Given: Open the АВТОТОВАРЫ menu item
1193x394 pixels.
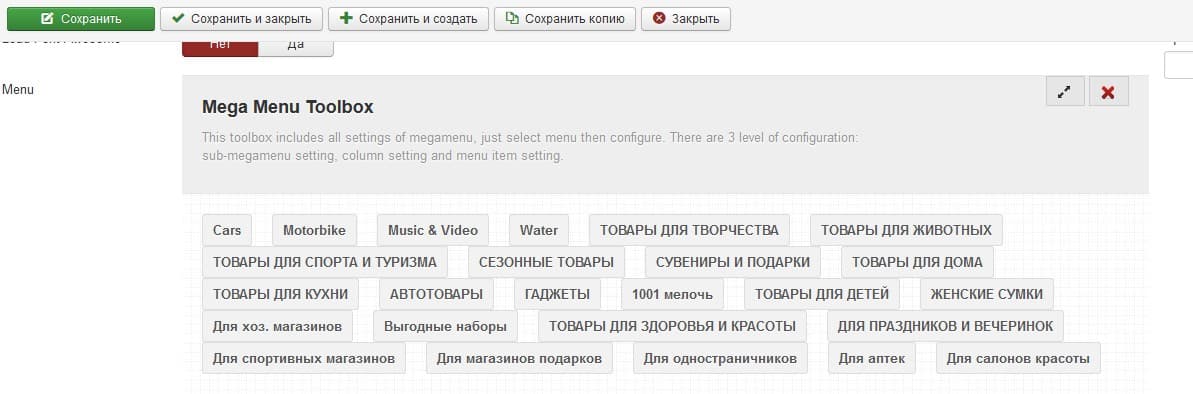Looking at the screenshot, I should click(x=436, y=294).
